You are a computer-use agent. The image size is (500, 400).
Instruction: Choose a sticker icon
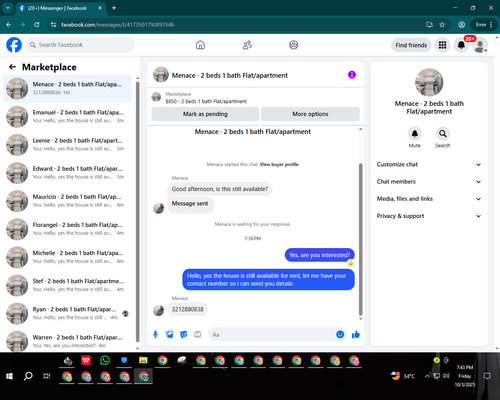[184, 334]
